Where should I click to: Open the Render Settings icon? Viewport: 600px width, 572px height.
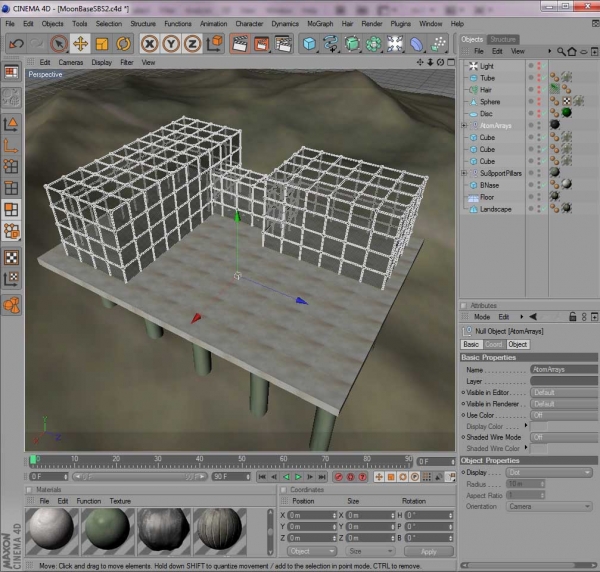[283, 44]
